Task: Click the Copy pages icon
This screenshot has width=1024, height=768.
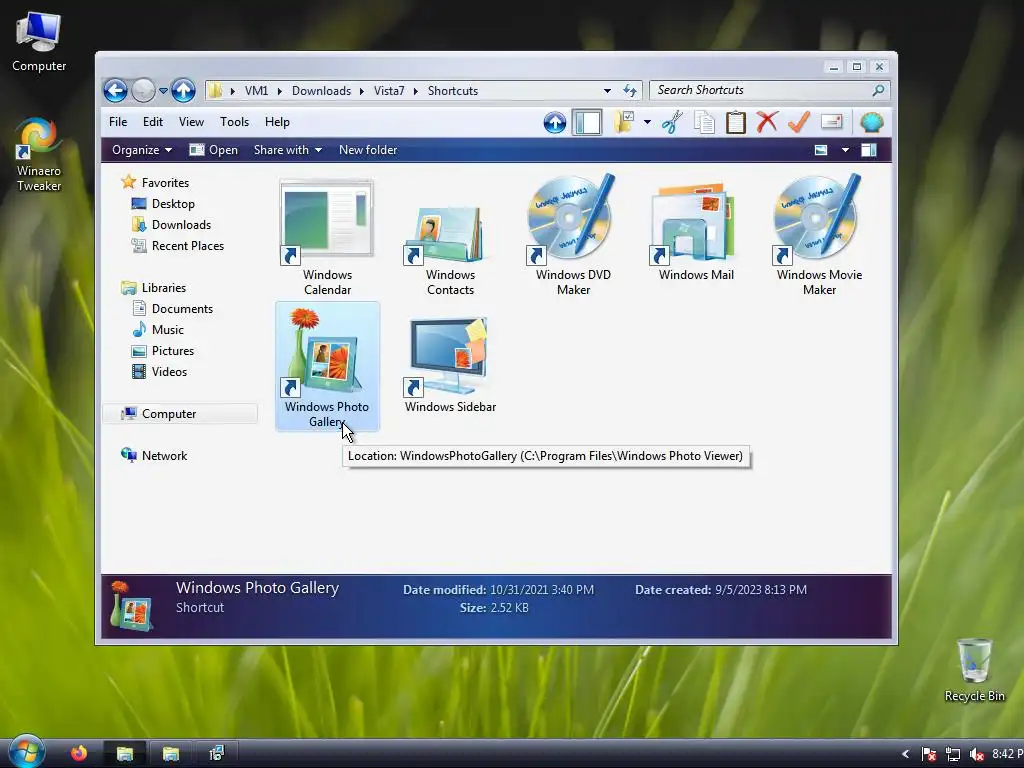Action: [x=704, y=122]
